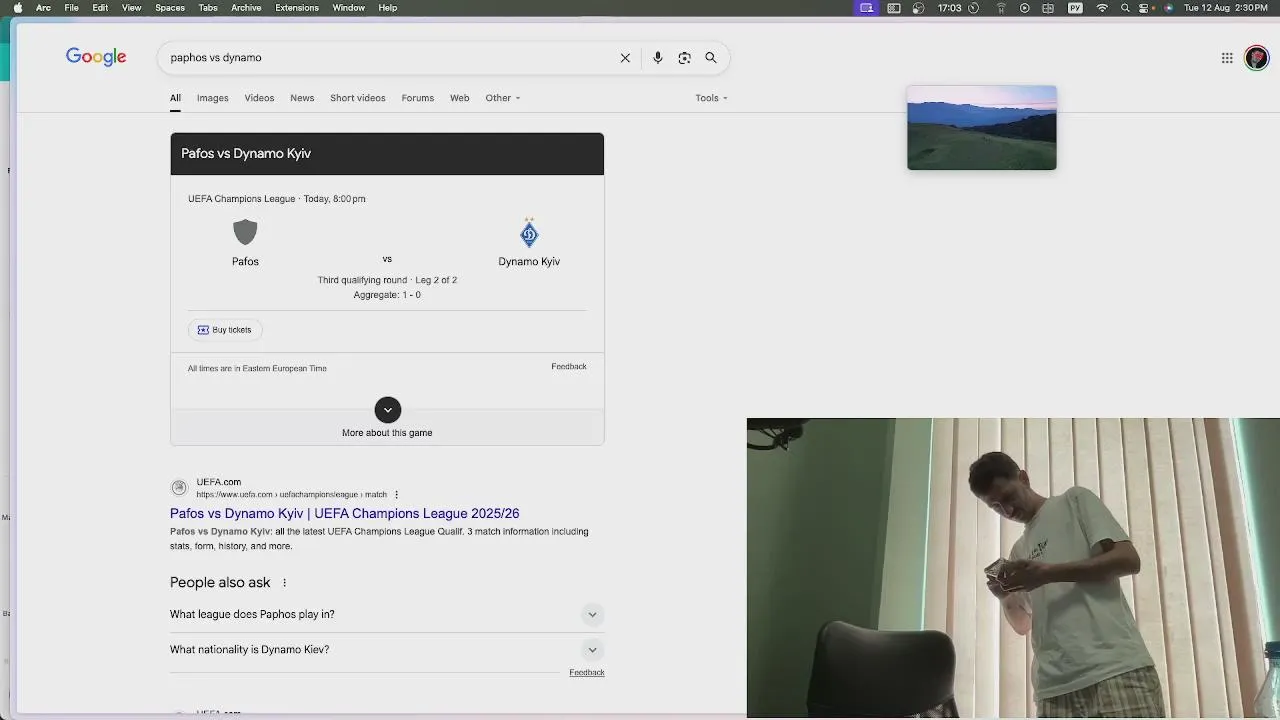Viewport: 1280px width, 720px height.
Task: Click the landscape picture-in-picture thumbnail
Action: coord(981,128)
